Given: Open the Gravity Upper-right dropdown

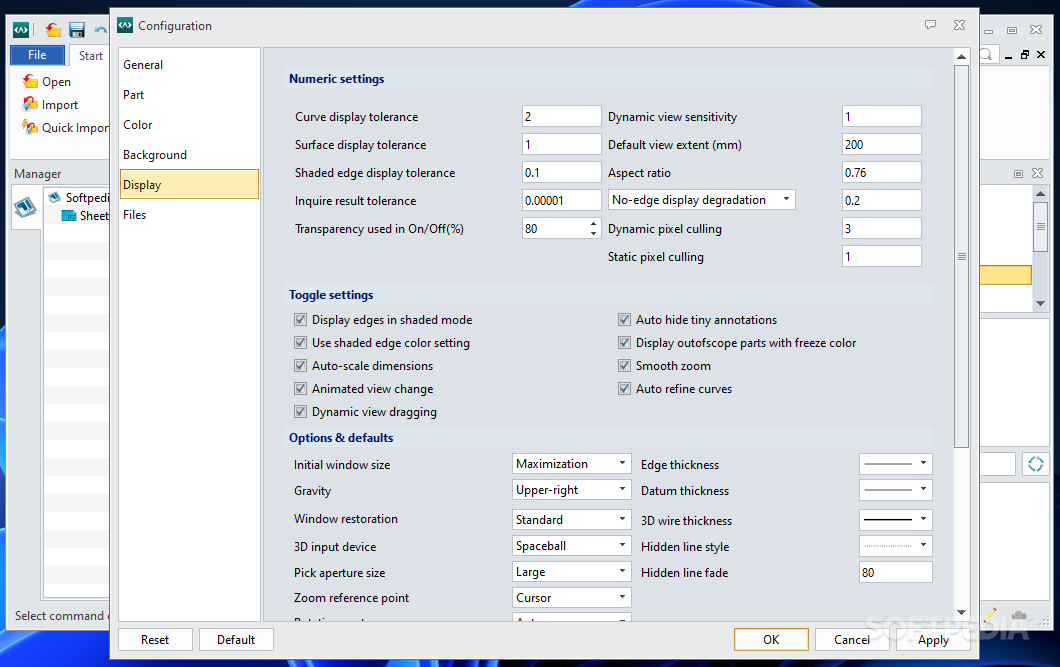Looking at the screenshot, I should click(572, 490).
